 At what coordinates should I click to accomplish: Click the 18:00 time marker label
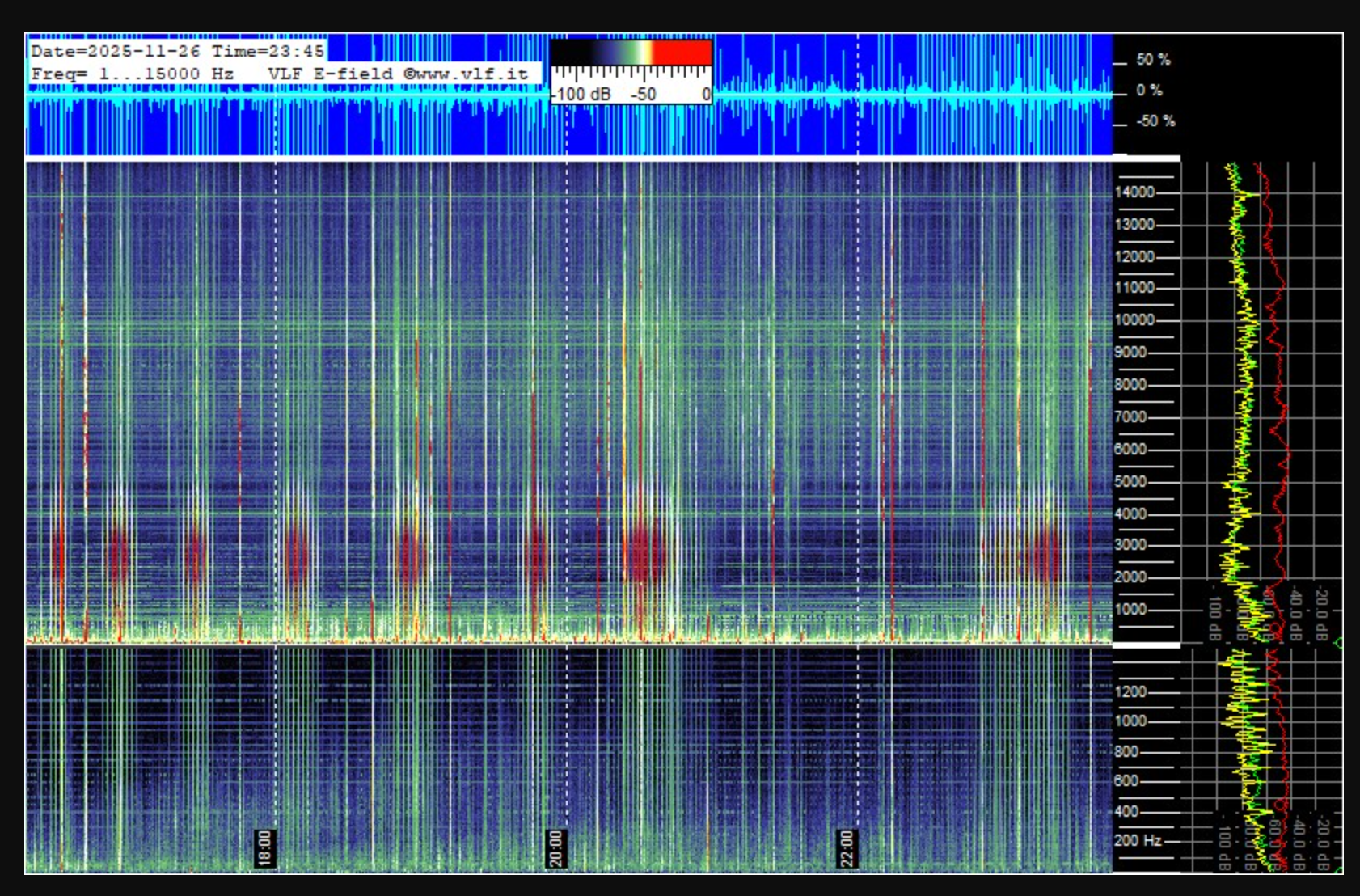[x=265, y=847]
